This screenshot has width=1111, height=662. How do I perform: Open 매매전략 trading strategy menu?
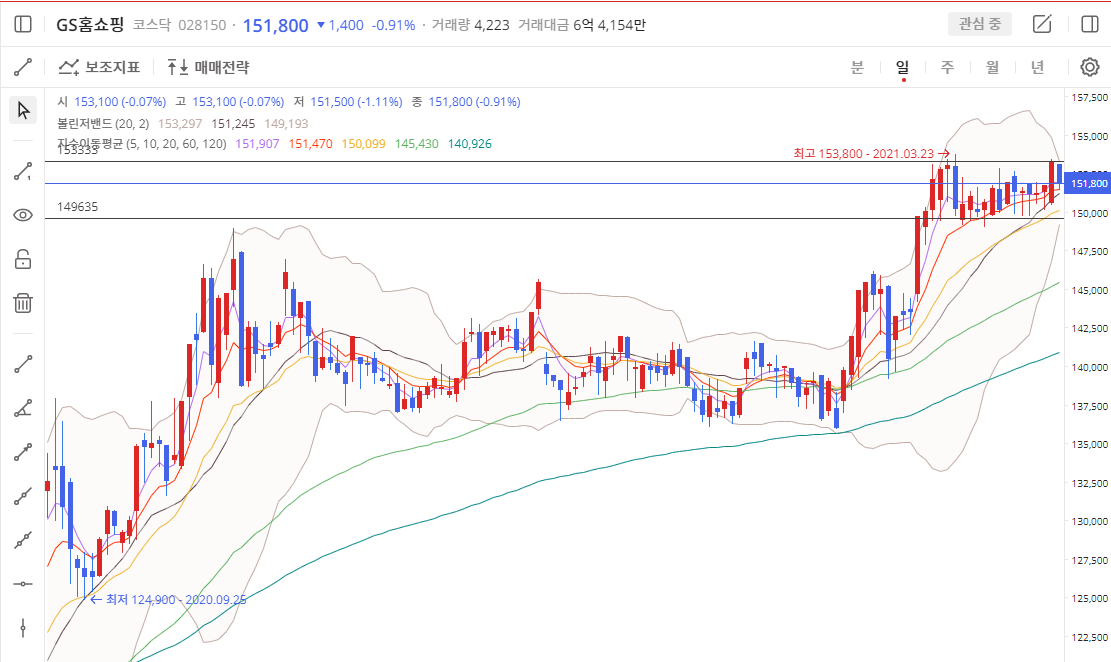coord(208,67)
